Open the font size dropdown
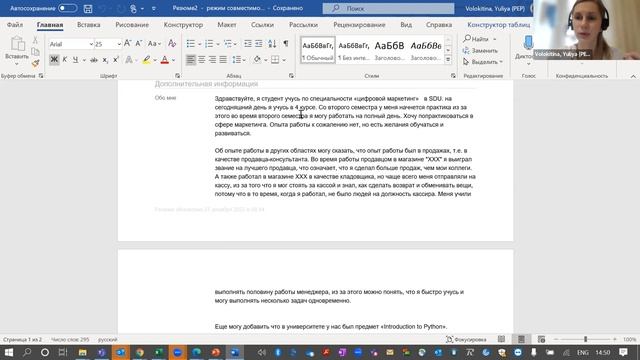The image size is (640, 360). [x=119, y=44]
